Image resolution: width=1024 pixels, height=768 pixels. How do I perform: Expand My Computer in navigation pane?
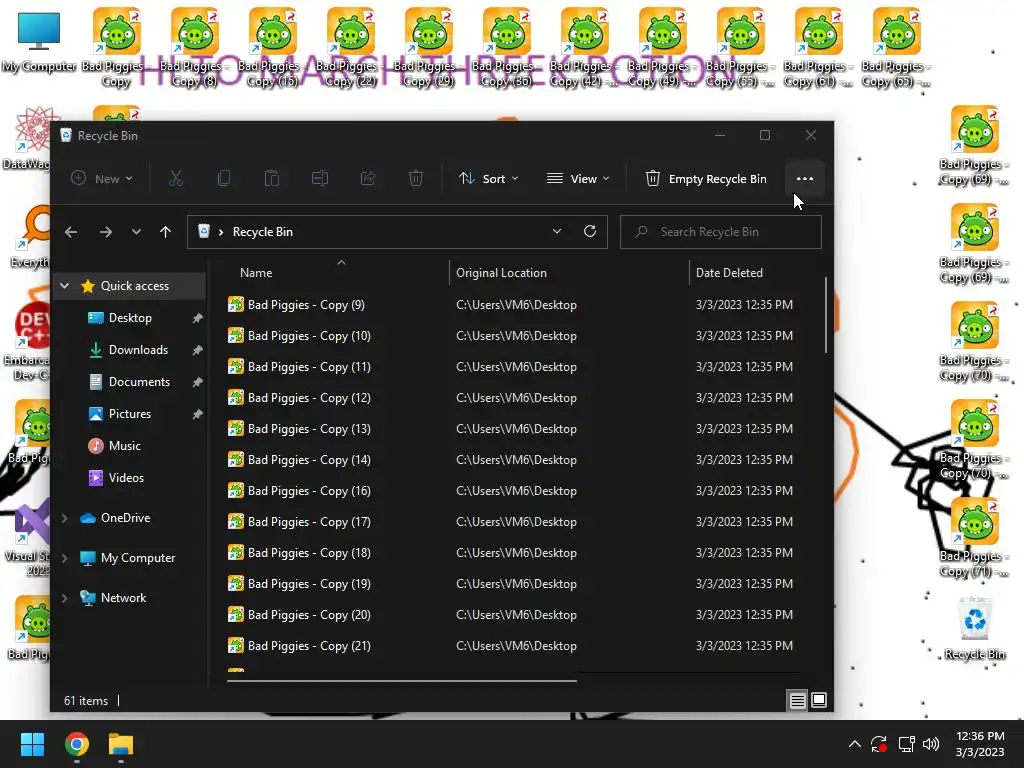tap(65, 558)
